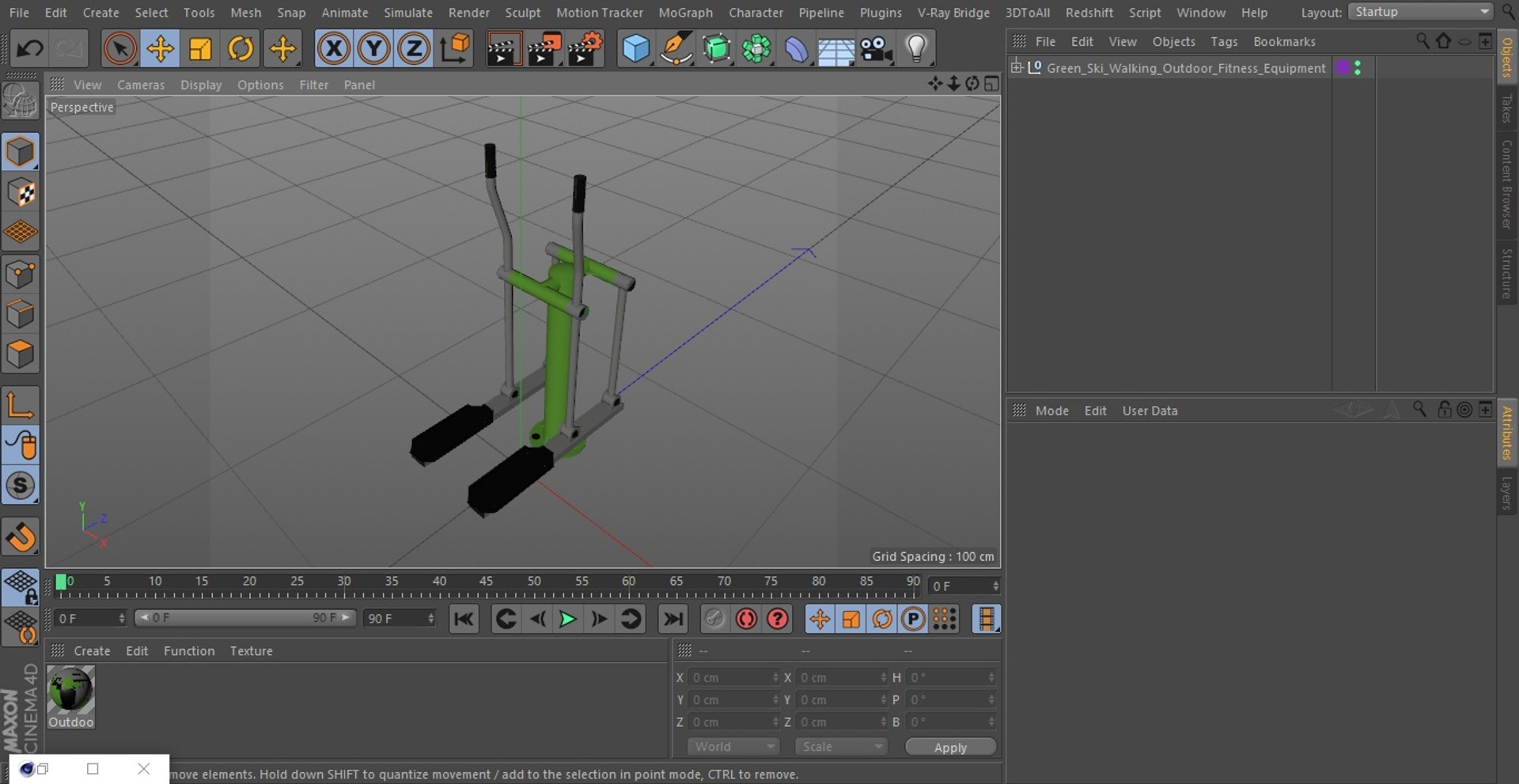Toggle Position keyframe recording
Screen dimensions: 1519x784
point(820,619)
